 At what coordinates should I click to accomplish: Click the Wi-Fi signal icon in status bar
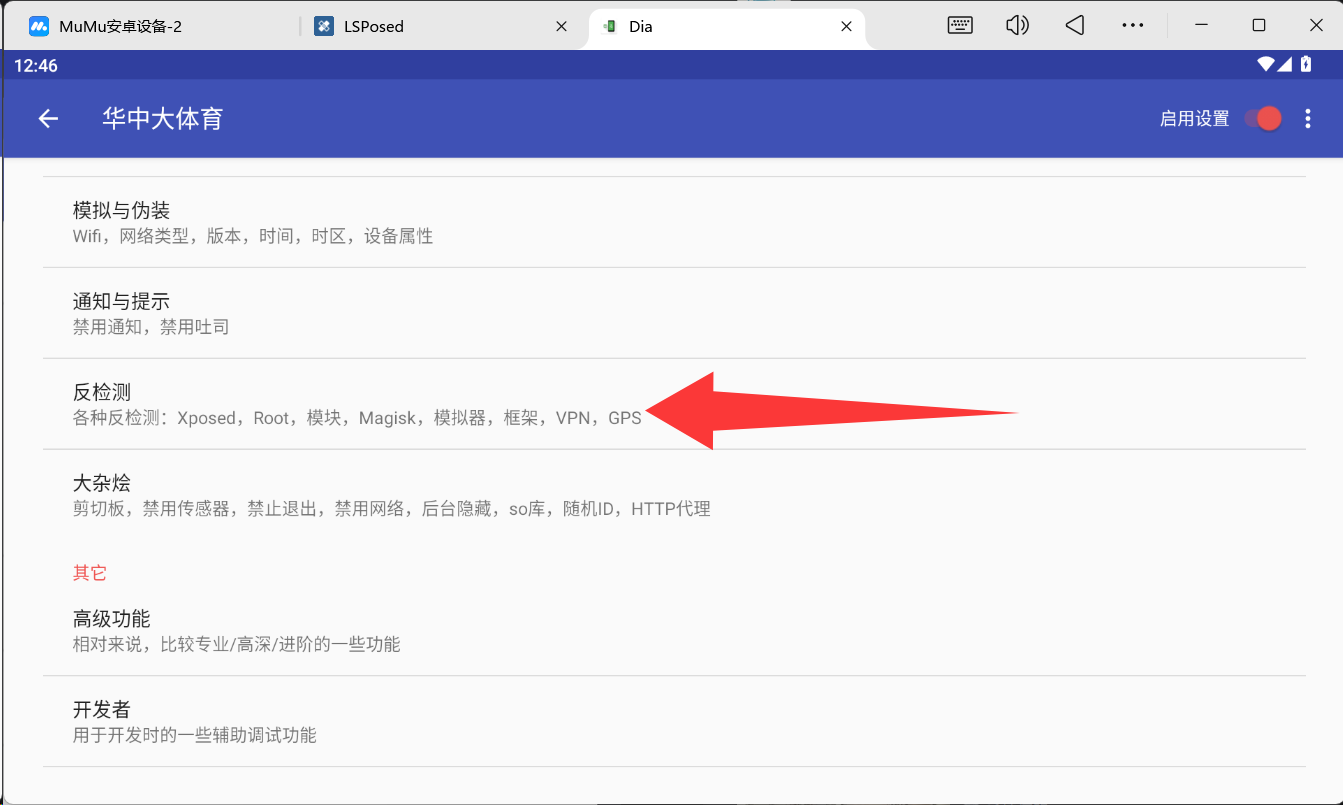[x=1266, y=65]
